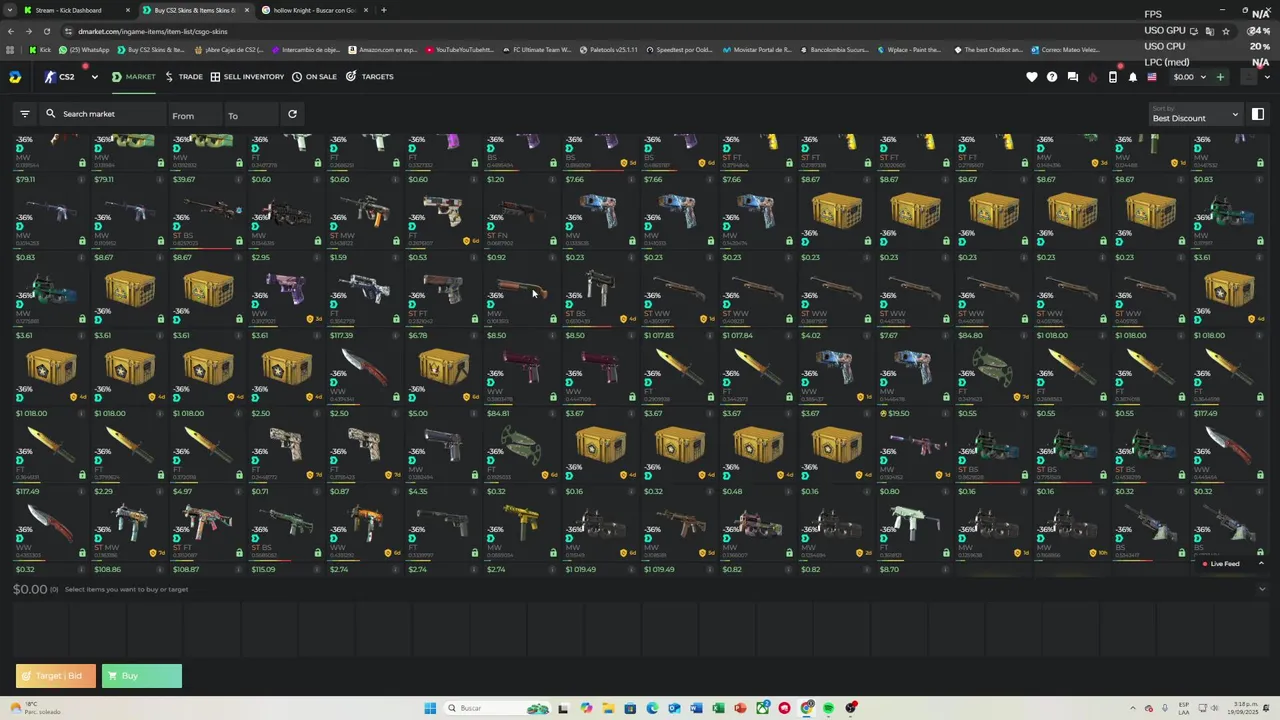
Task: Open the filters panel icon
Action: click(x=25, y=114)
